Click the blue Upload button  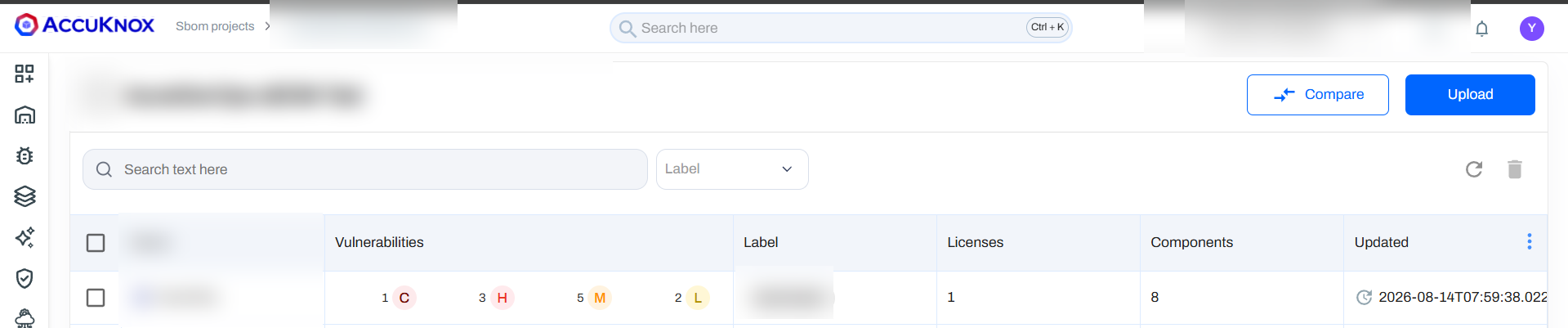pos(1470,95)
